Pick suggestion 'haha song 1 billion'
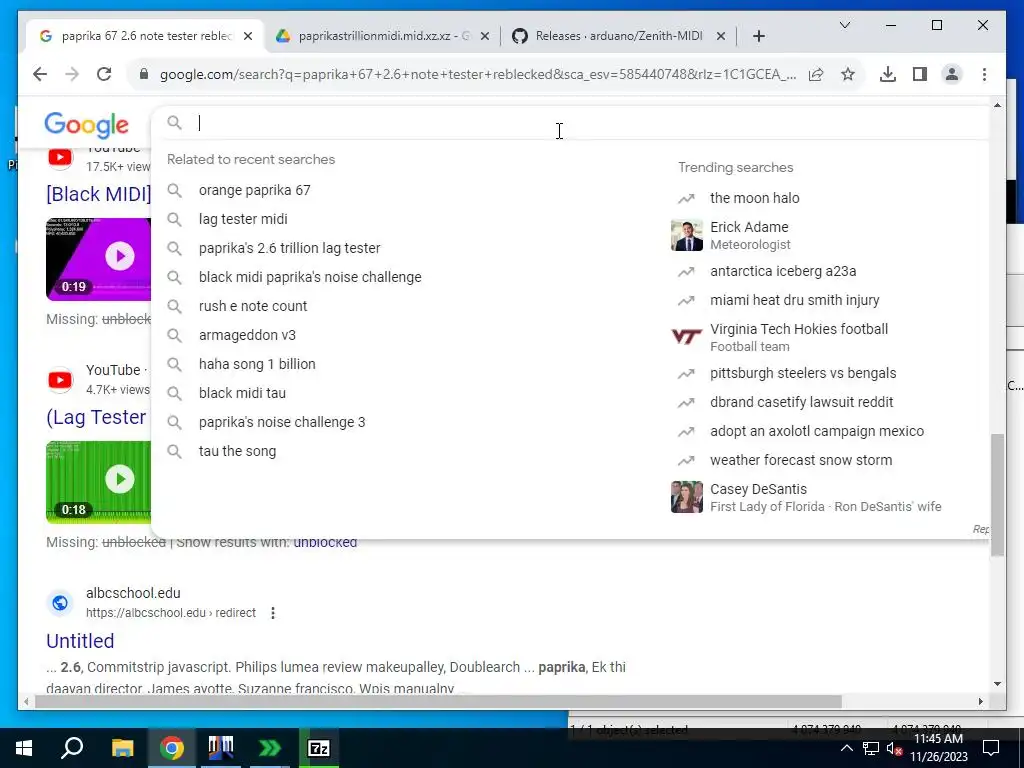Screen dimensions: 1024x768 [x=257, y=364]
